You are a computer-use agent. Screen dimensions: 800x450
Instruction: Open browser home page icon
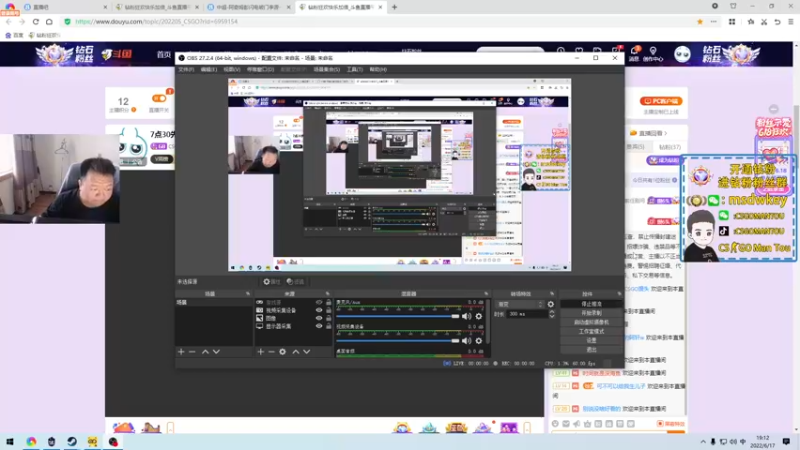49,21
